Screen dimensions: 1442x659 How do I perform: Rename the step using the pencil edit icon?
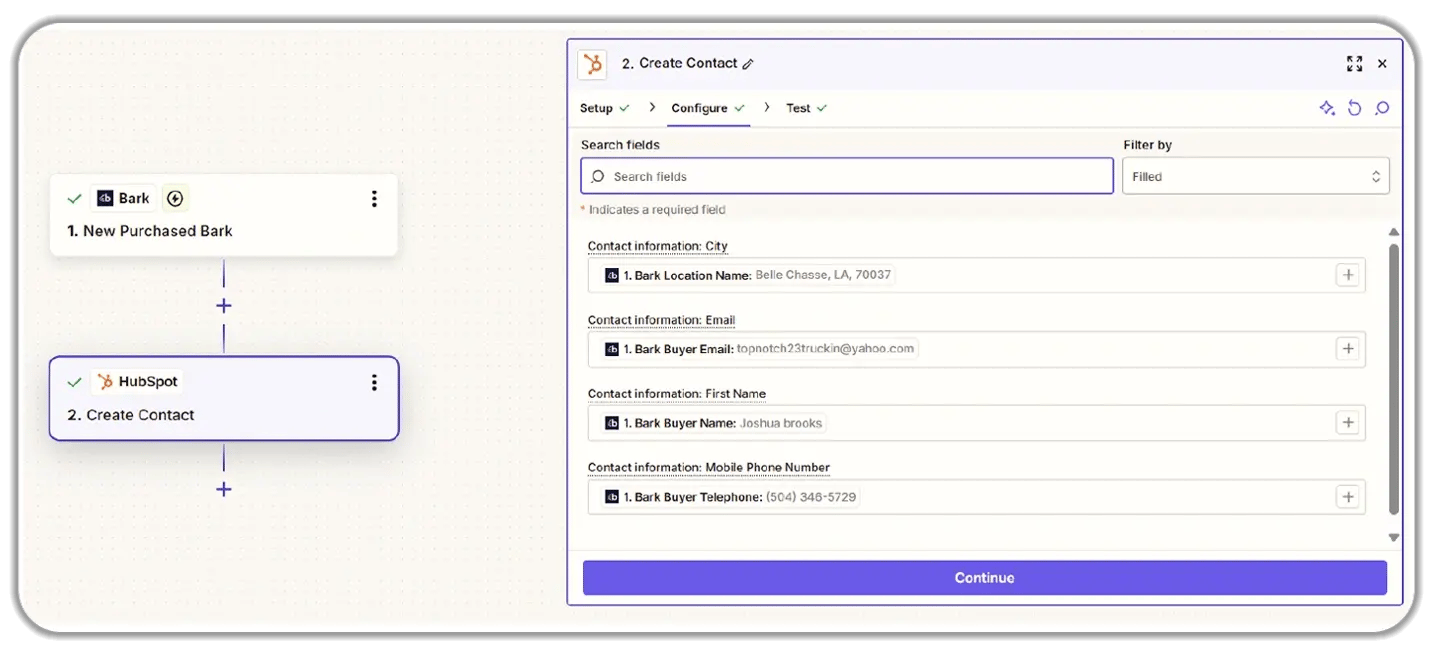coord(749,63)
